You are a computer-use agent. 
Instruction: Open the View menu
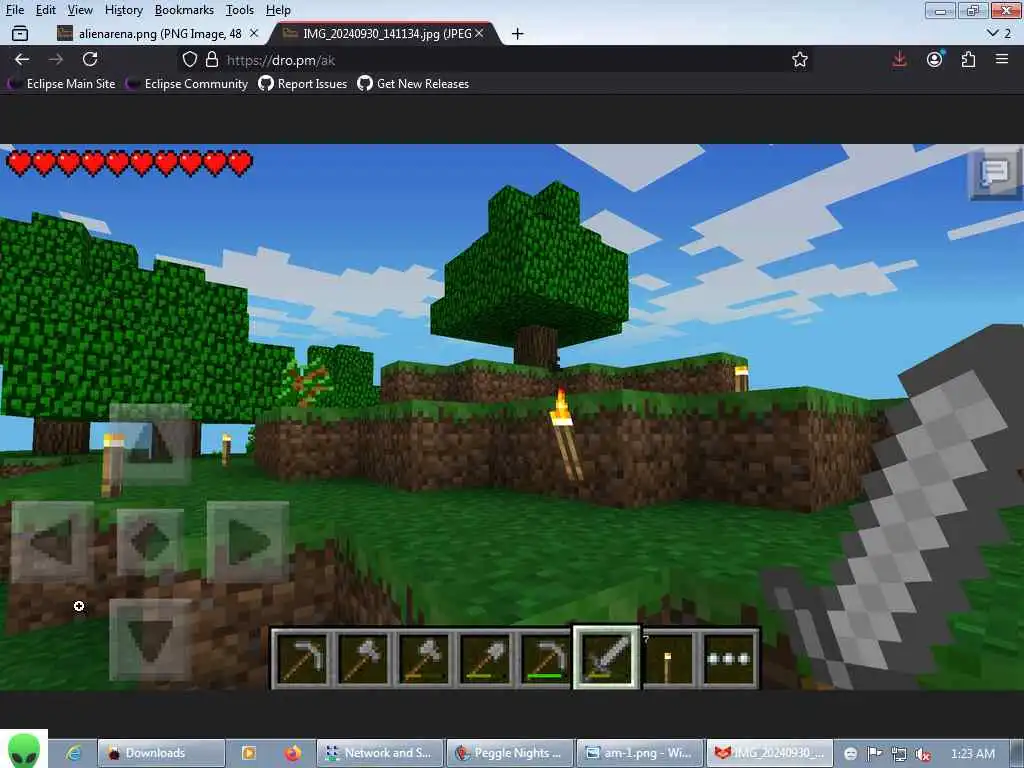80,10
